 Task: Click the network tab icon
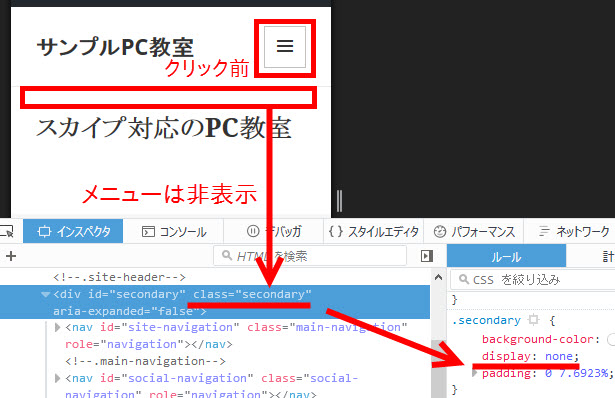[x=544, y=231]
